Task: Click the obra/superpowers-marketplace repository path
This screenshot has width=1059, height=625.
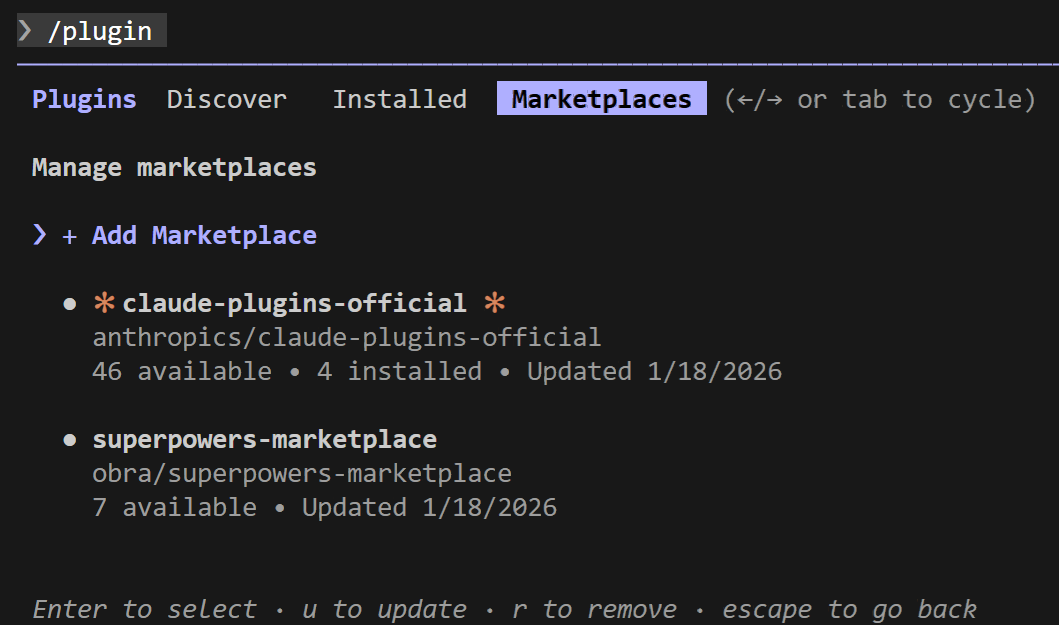Action: (301, 474)
